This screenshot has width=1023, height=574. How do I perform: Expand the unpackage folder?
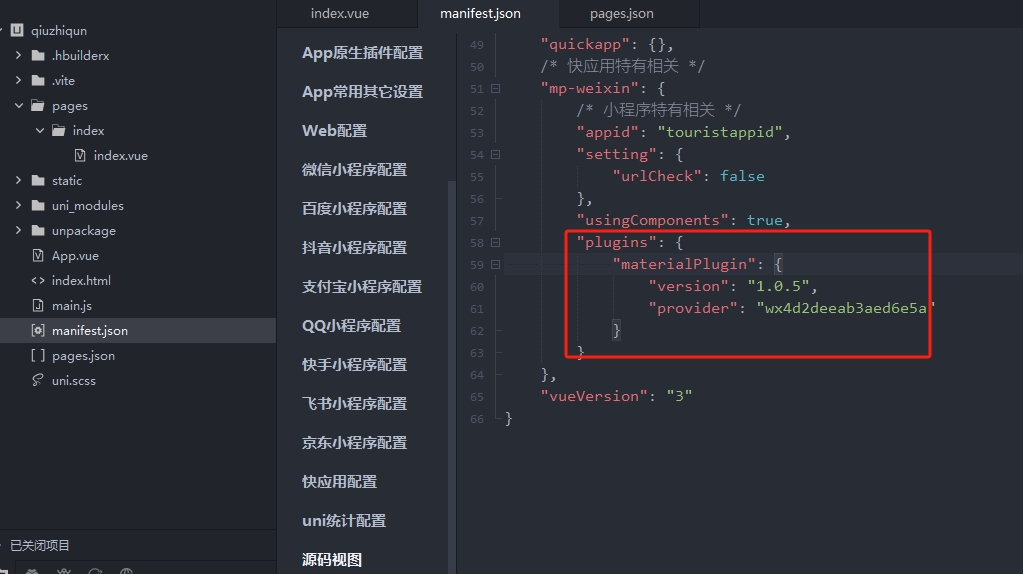tap(18, 230)
